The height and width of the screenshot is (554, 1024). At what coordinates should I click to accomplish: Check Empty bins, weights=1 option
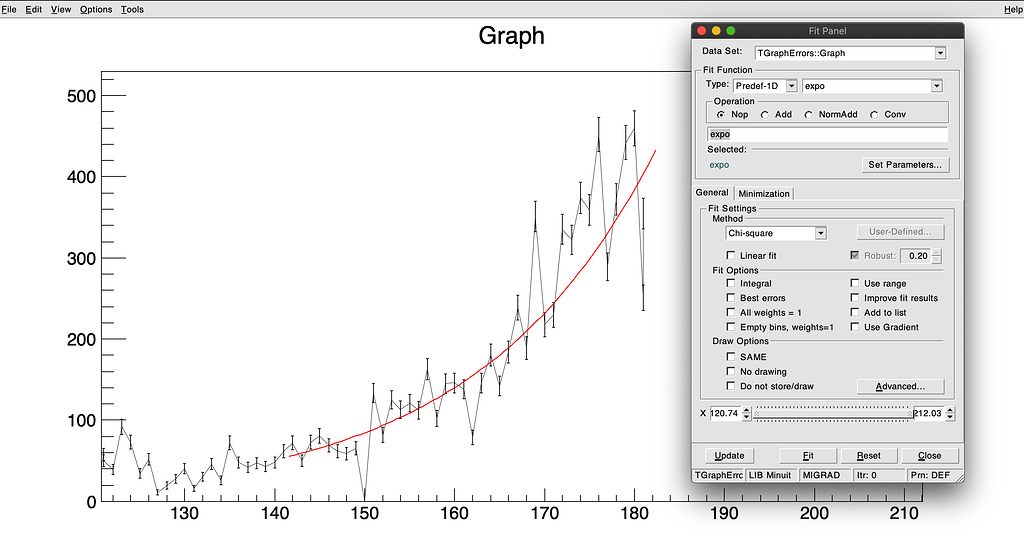coord(731,327)
